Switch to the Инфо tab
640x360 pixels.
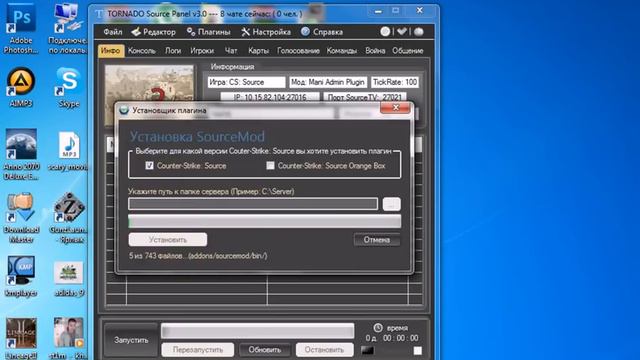point(111,51)
